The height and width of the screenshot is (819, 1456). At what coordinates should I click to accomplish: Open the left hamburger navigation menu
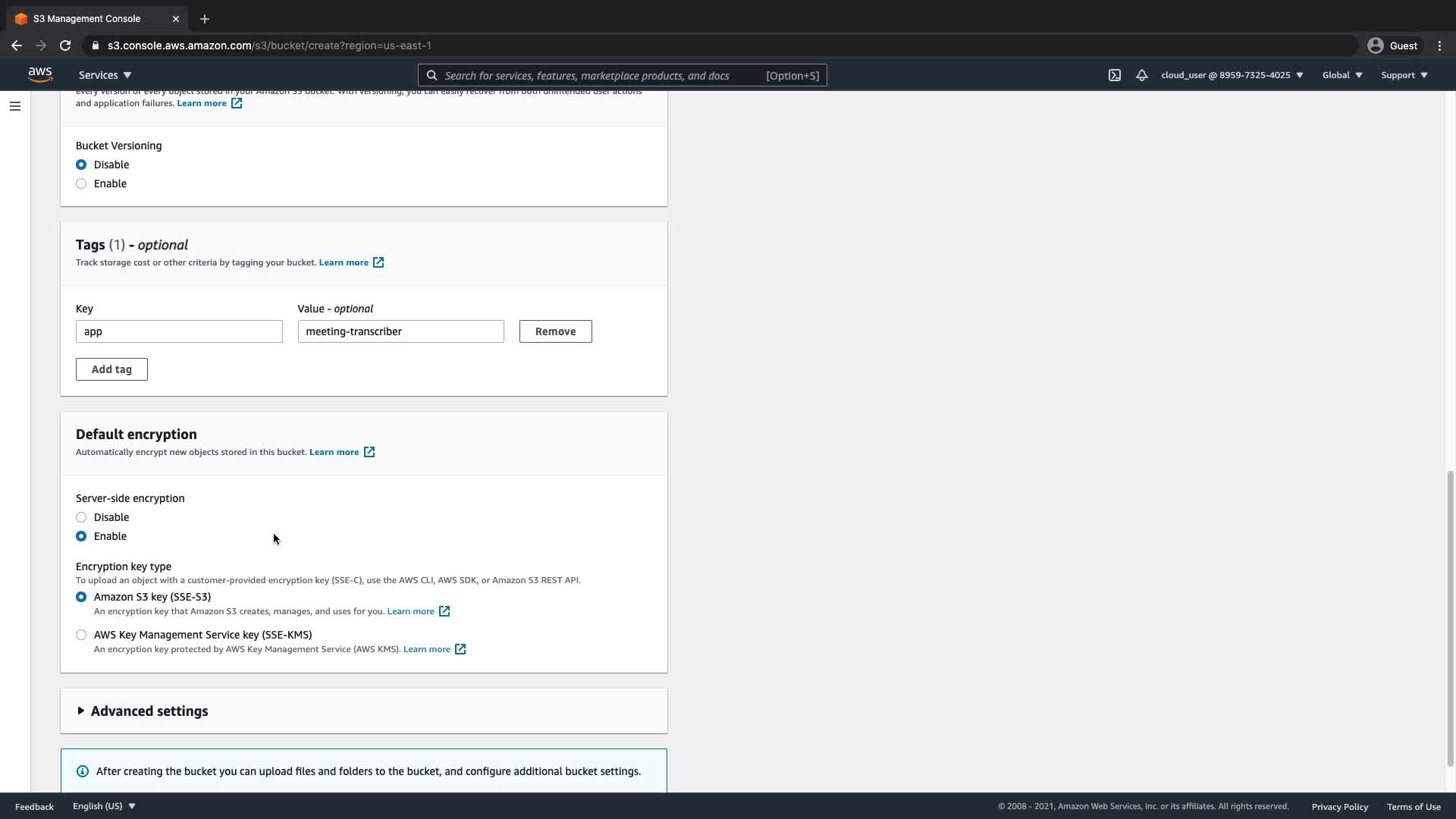click(14, 106)
